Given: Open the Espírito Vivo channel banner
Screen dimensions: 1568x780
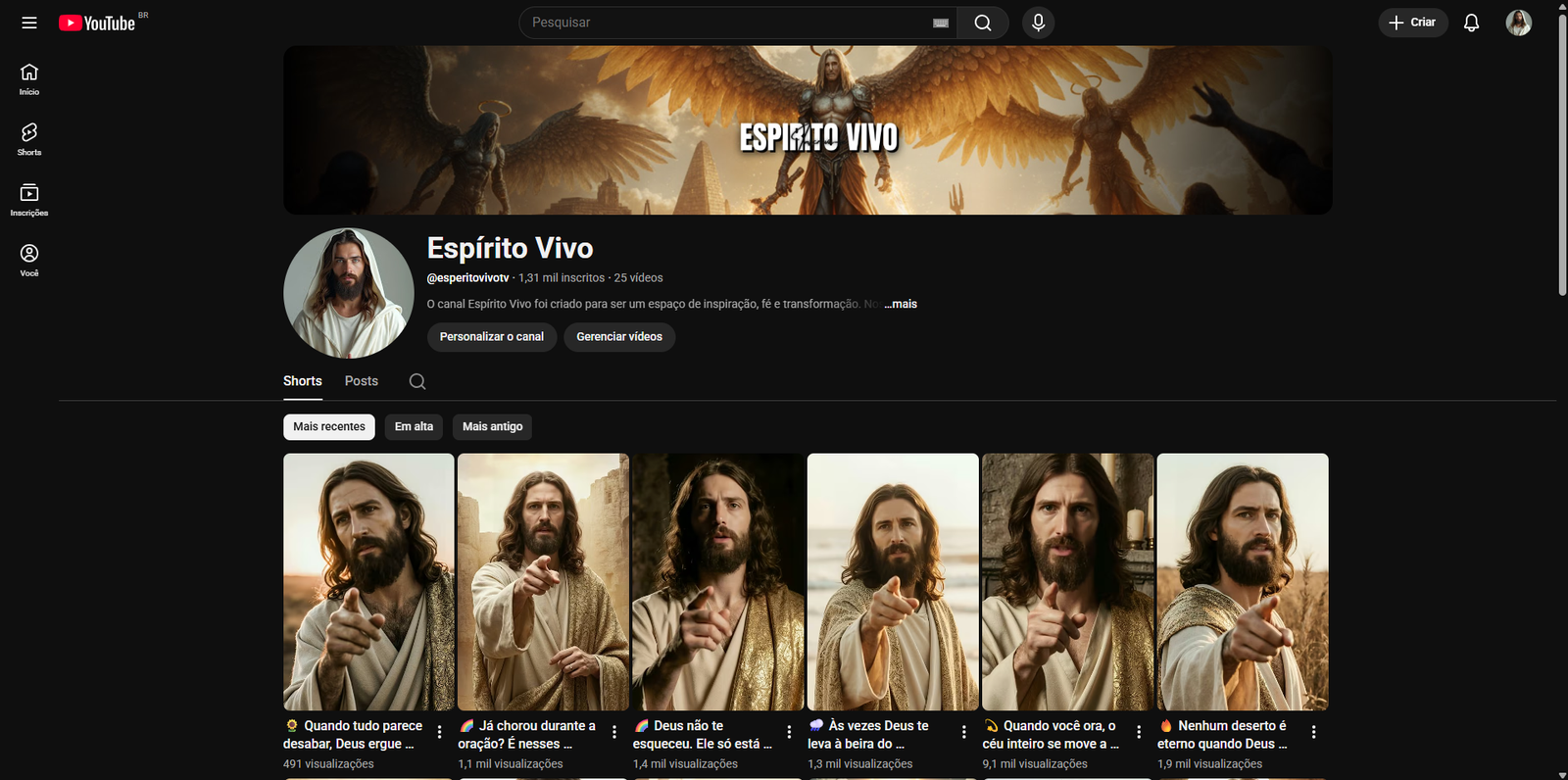Looking at the screenshot, I should (x=808, y=130).
